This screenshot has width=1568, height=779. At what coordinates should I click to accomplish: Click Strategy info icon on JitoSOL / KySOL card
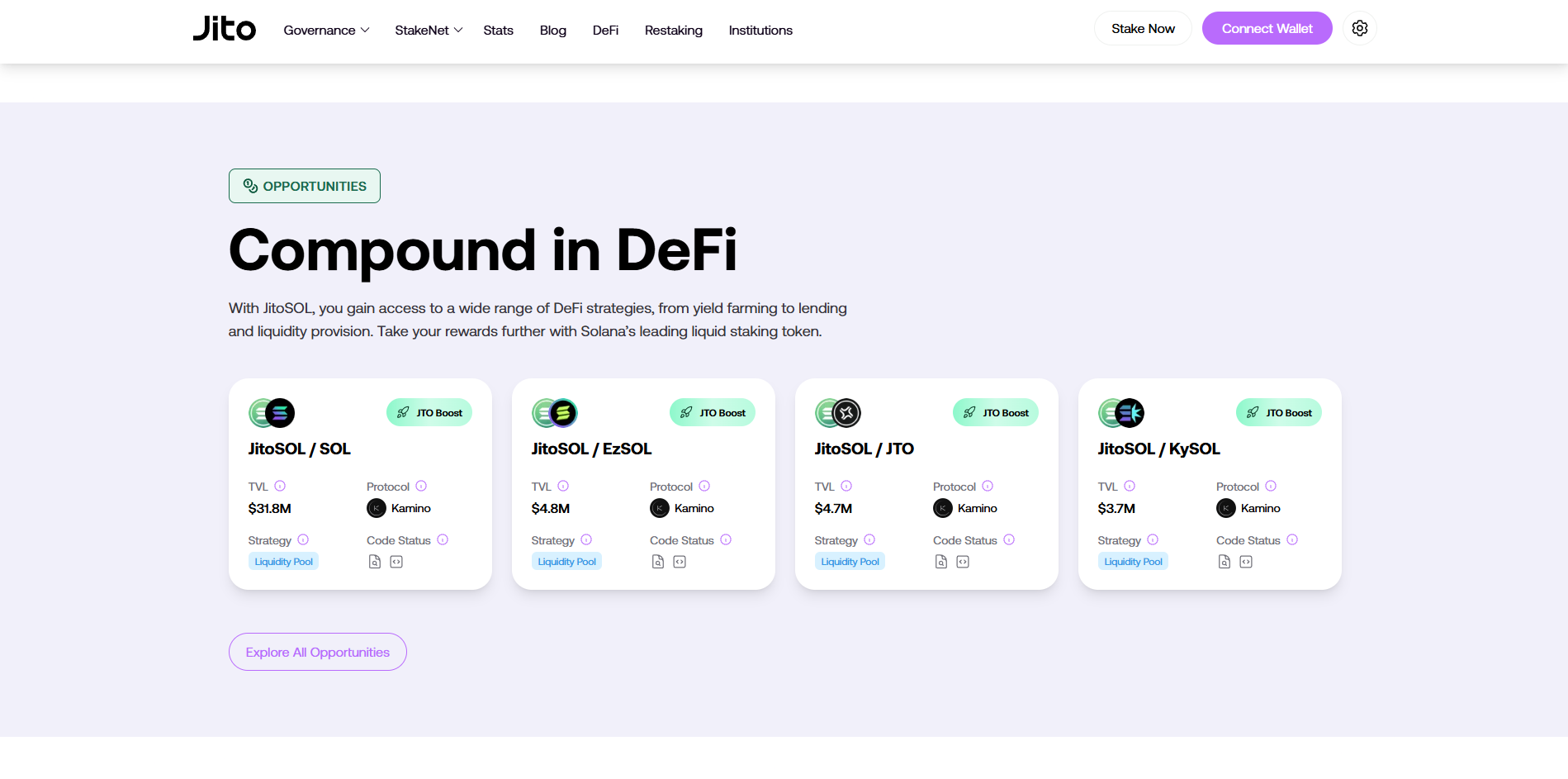pyautogui.click(x=1153, y=539)
